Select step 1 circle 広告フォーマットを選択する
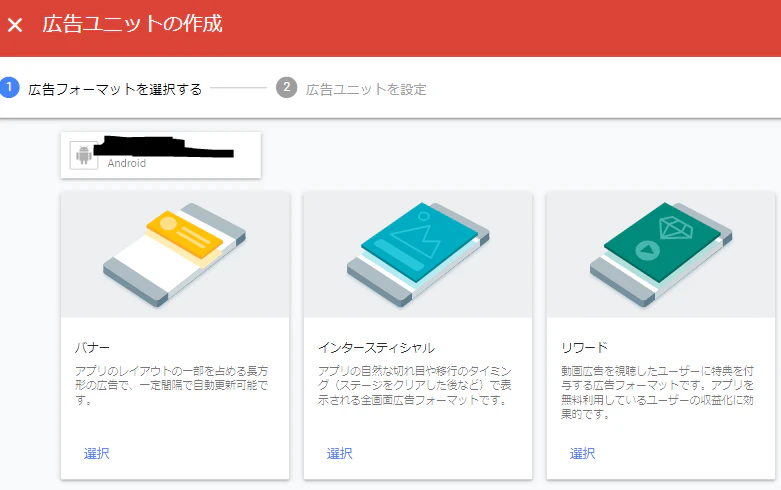Image resolution: width=781 pixels, height=490 pixels. tap(8, 88)
